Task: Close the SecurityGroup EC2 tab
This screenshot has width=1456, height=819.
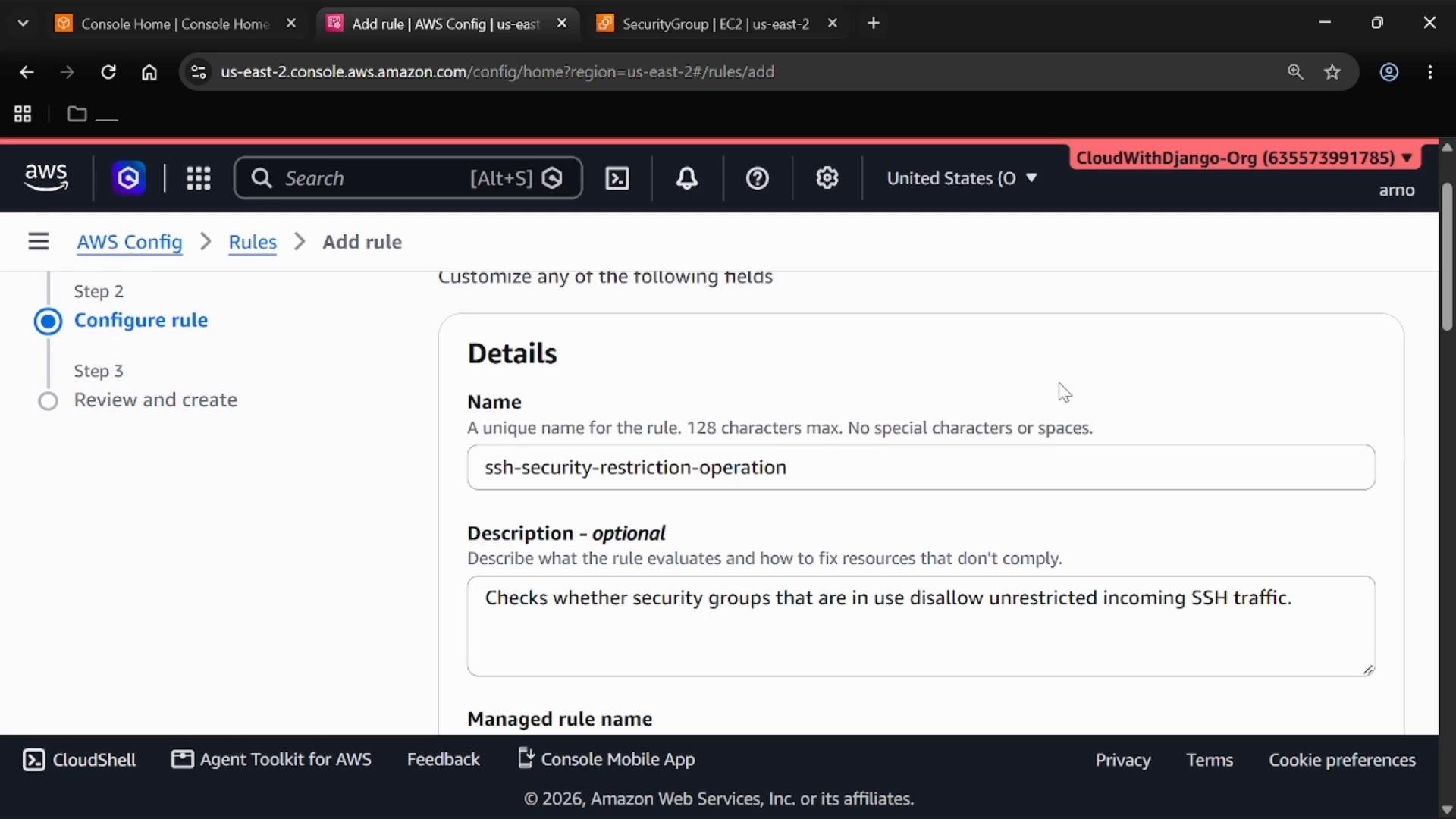Action: pyautogui.click(x=833, y=24)
